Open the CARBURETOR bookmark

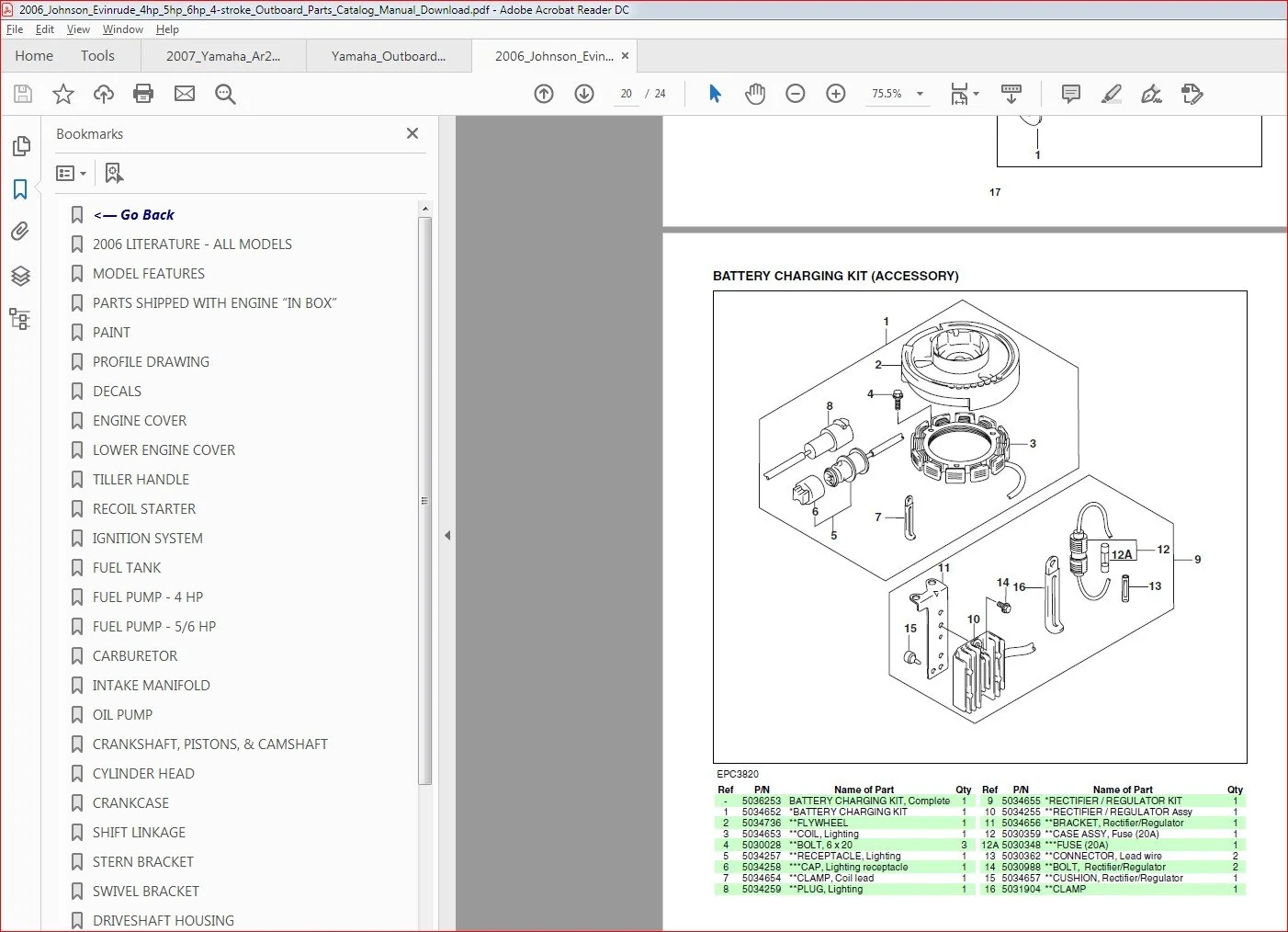click(x=135, y=656)
